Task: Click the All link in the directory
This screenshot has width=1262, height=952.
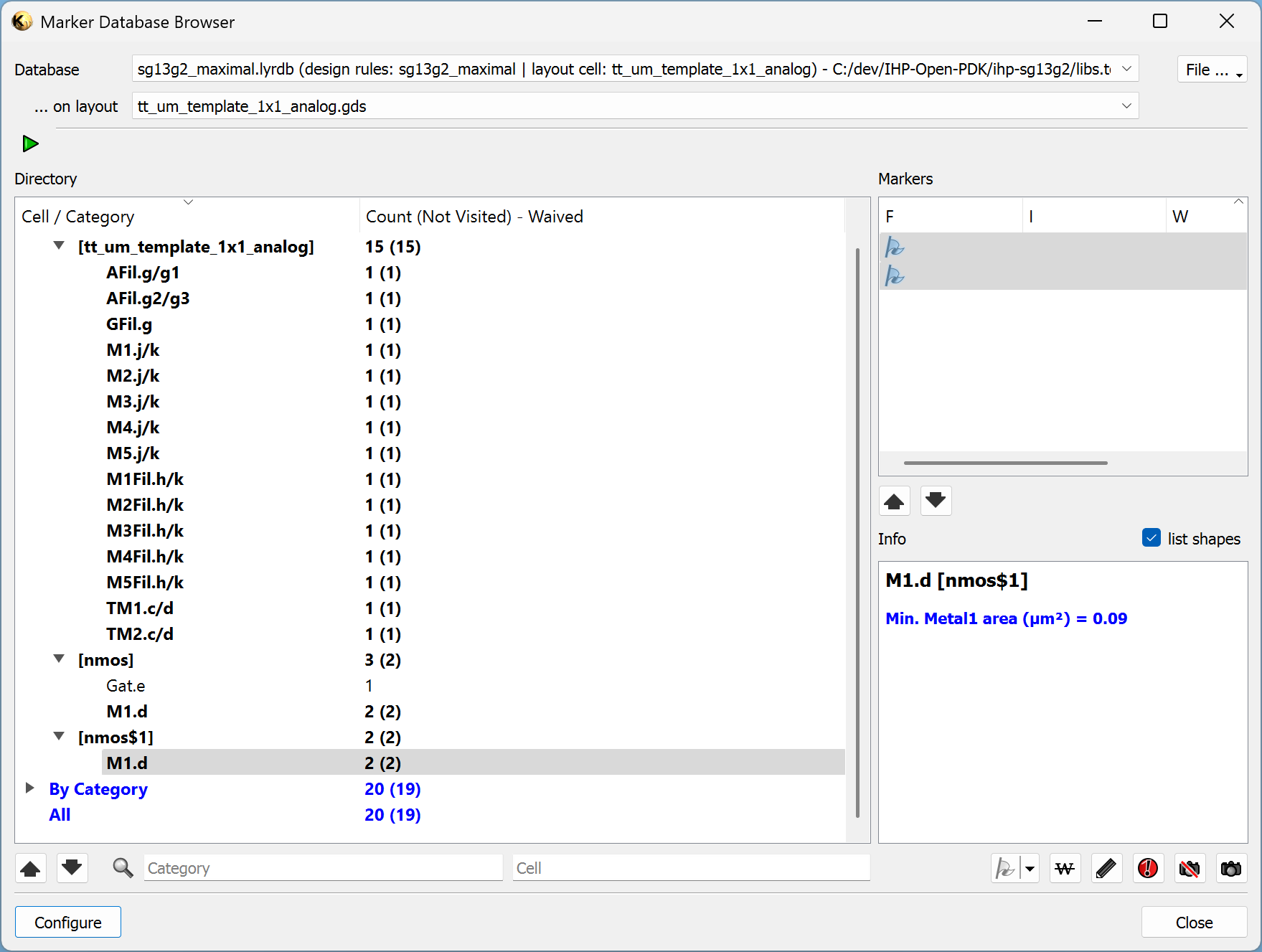Action: [60, 815]
